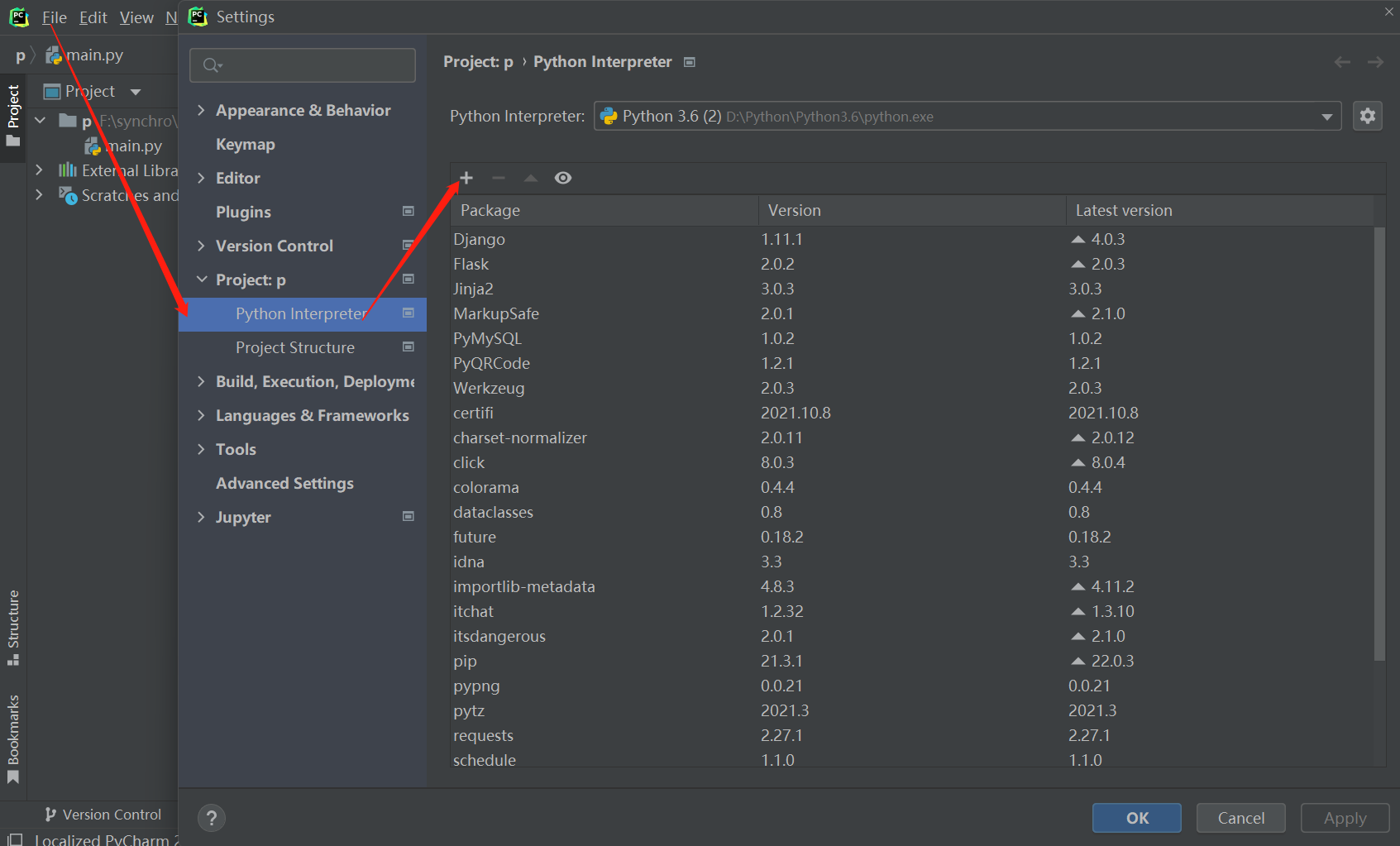
Task: Click project-level icon on Project Structure row
Action: [409, 347]
